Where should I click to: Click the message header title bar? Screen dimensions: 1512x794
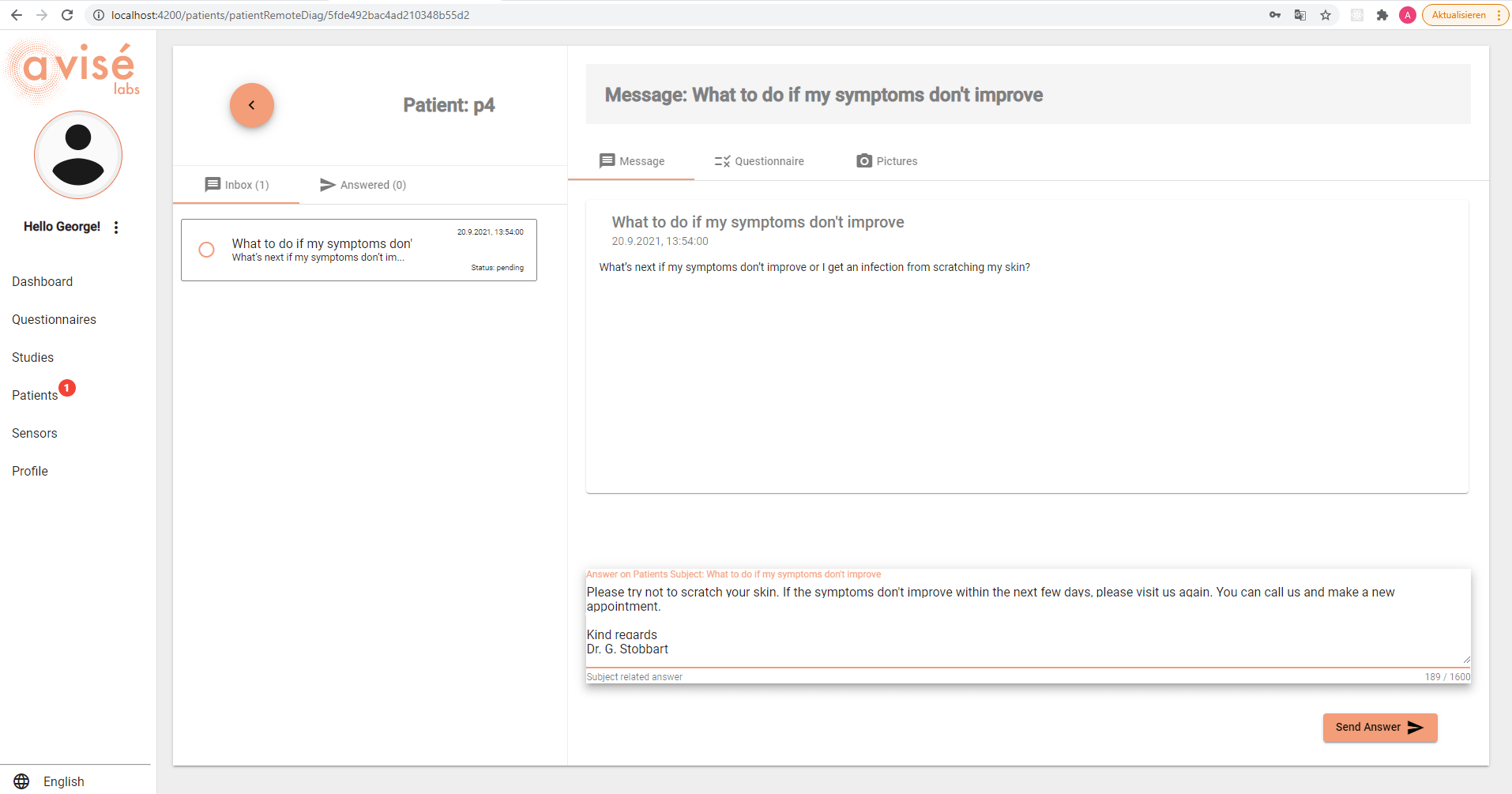pos(1028,94)
